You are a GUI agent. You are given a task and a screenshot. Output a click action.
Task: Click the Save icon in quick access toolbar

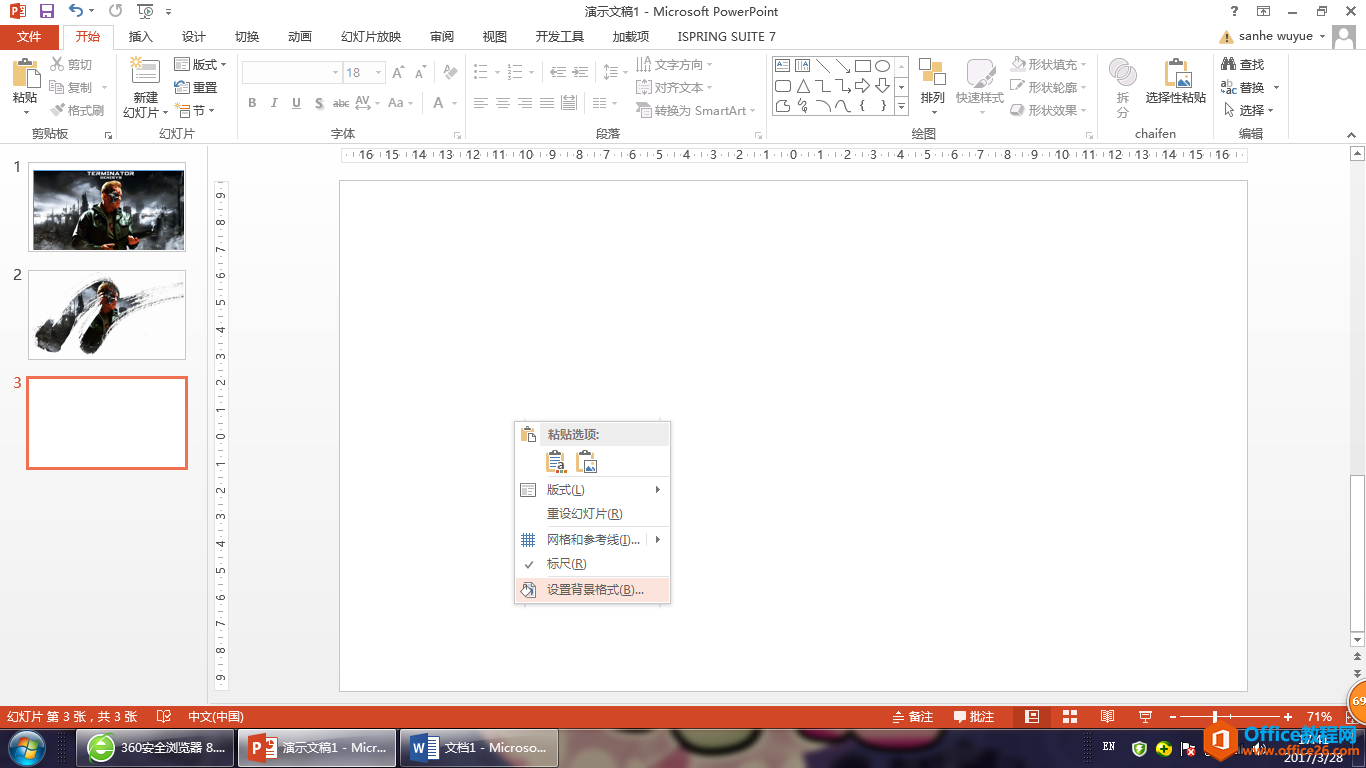tap(46, 11)
